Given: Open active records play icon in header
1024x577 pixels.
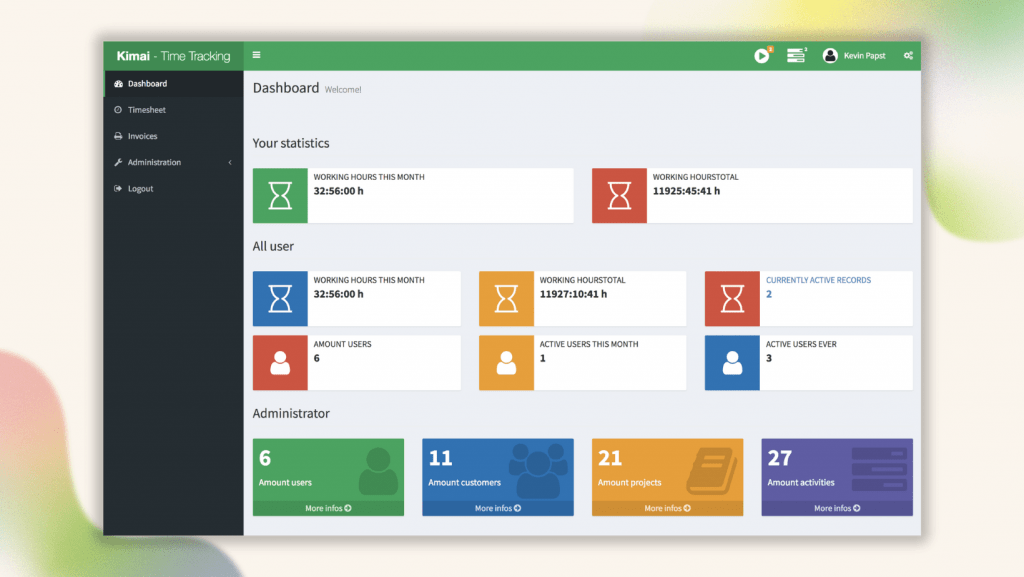Looking at the screenshot, I should [761, 56].
